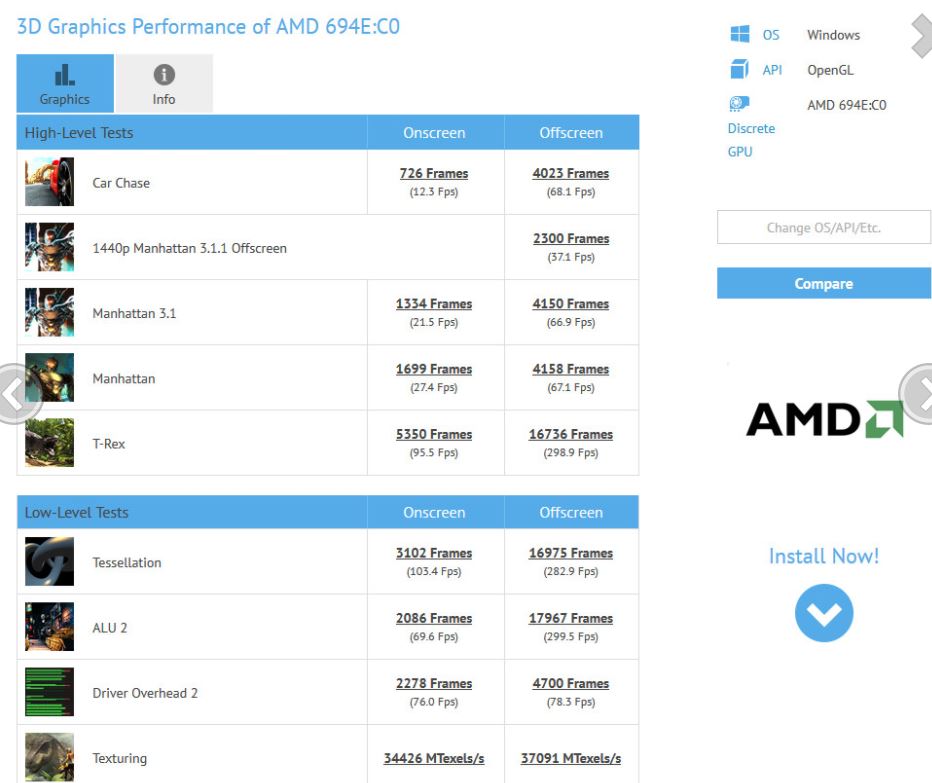
Task: Go to previous device with left arrow
Action: coord(14,394)
